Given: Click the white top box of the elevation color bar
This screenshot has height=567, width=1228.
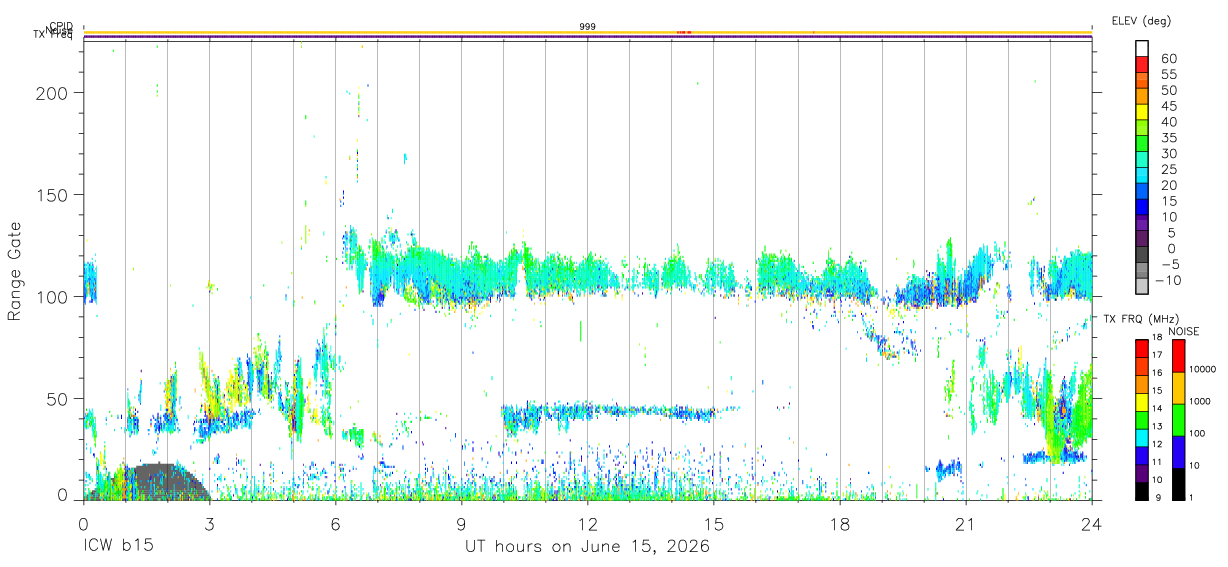Looking at the screenshot, I should pyautogui.click(x=1142, y=49).
